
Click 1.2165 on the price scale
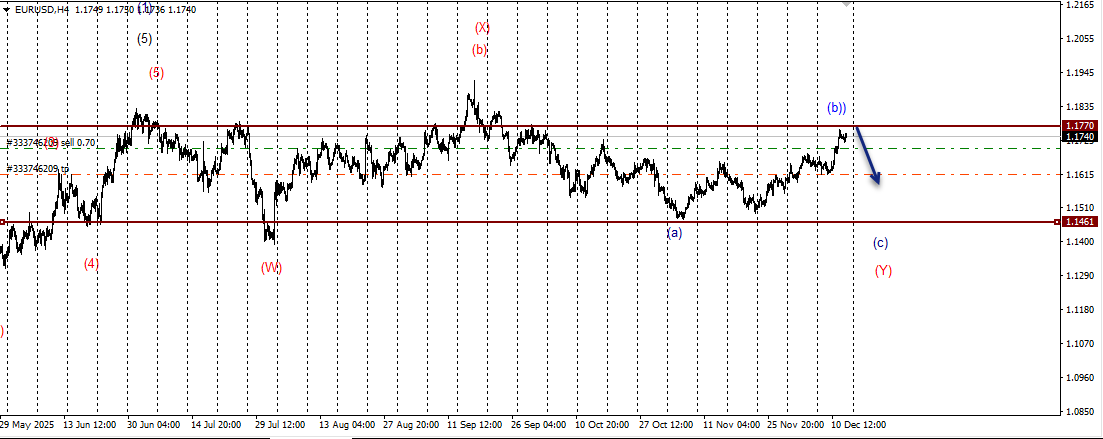click(x=1080, y=5)
